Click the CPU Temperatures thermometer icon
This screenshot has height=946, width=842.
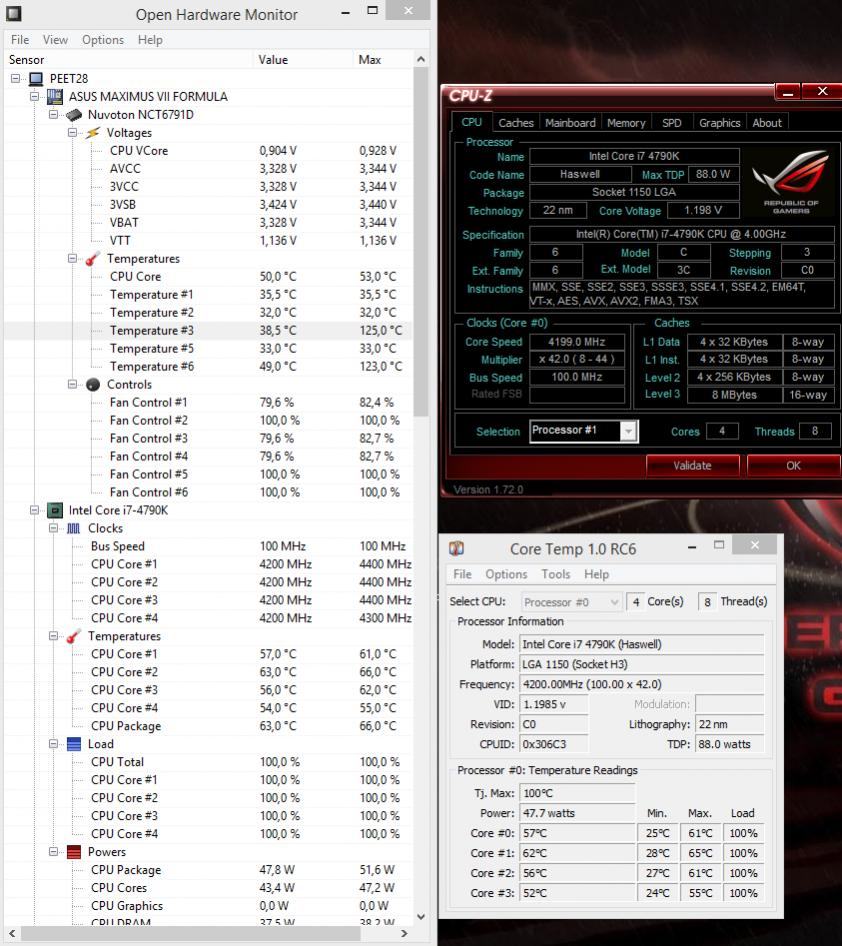[x=74, y=636]
